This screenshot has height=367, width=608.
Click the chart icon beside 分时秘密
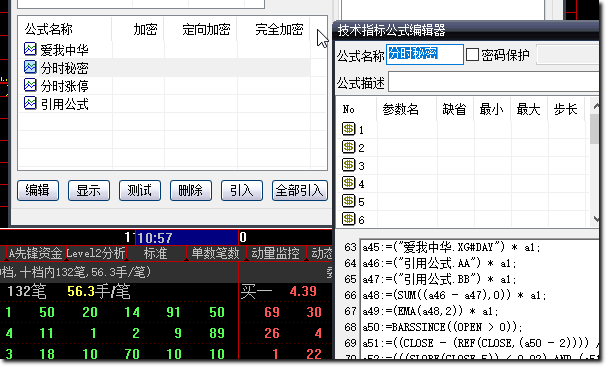[x=30, y=67]
